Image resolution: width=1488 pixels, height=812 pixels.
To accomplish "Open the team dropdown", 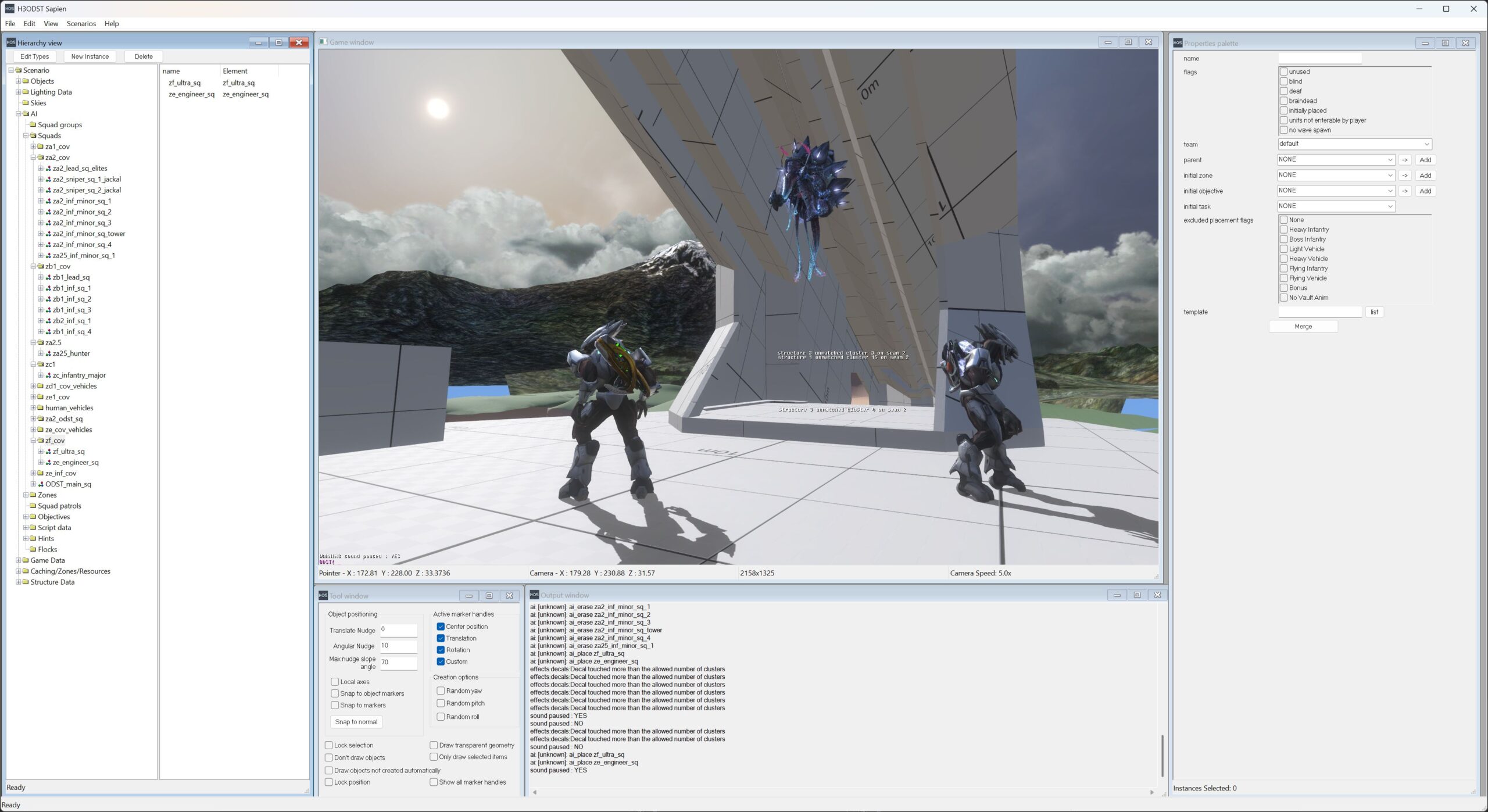I will tap(1354, 144).
